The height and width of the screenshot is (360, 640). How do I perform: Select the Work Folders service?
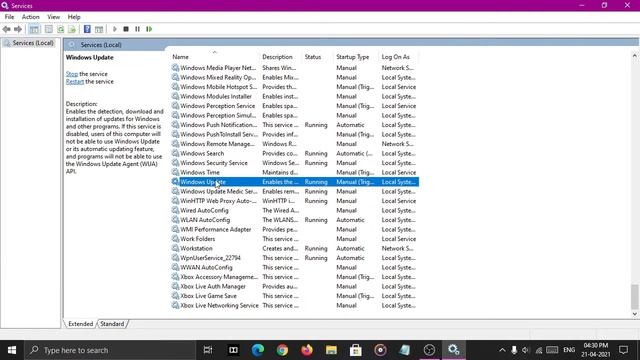point(295,239)
